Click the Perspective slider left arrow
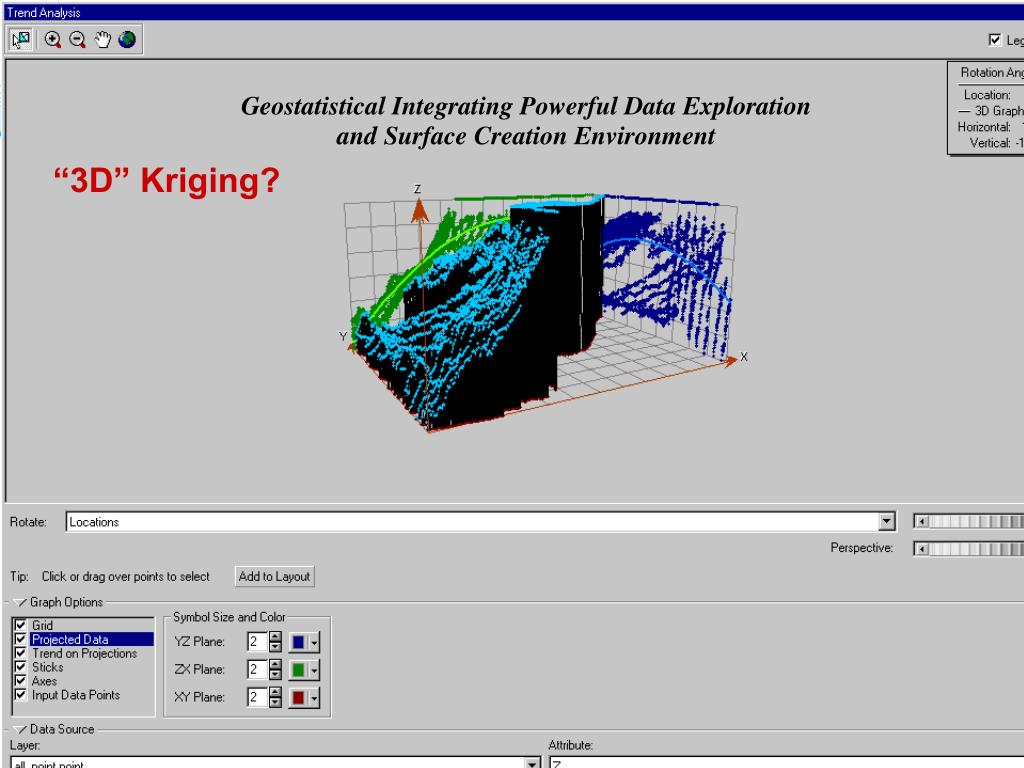The height and width of the screenshot is (768, 1024). [921, 549]
